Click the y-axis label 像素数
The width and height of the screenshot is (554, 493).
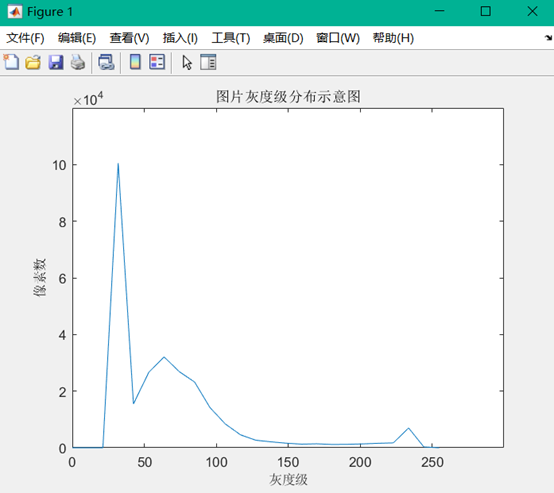click(40, 278)
